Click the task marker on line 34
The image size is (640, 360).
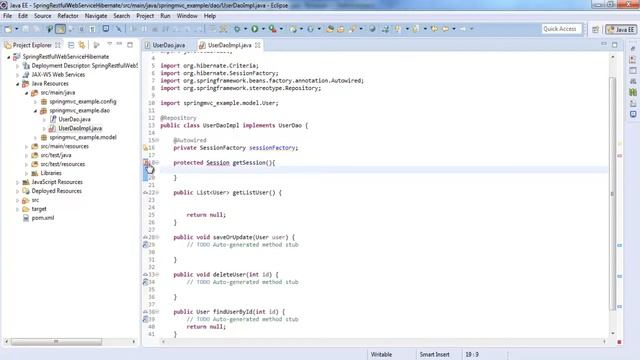145,282
